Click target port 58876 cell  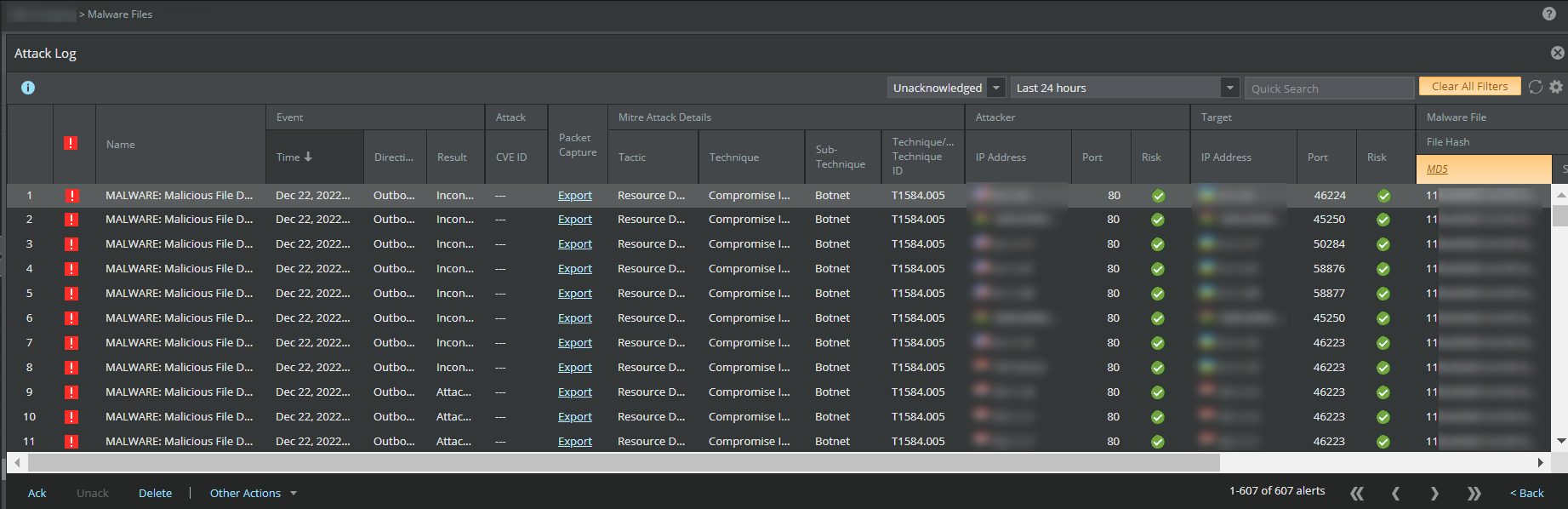point(1329,268)
